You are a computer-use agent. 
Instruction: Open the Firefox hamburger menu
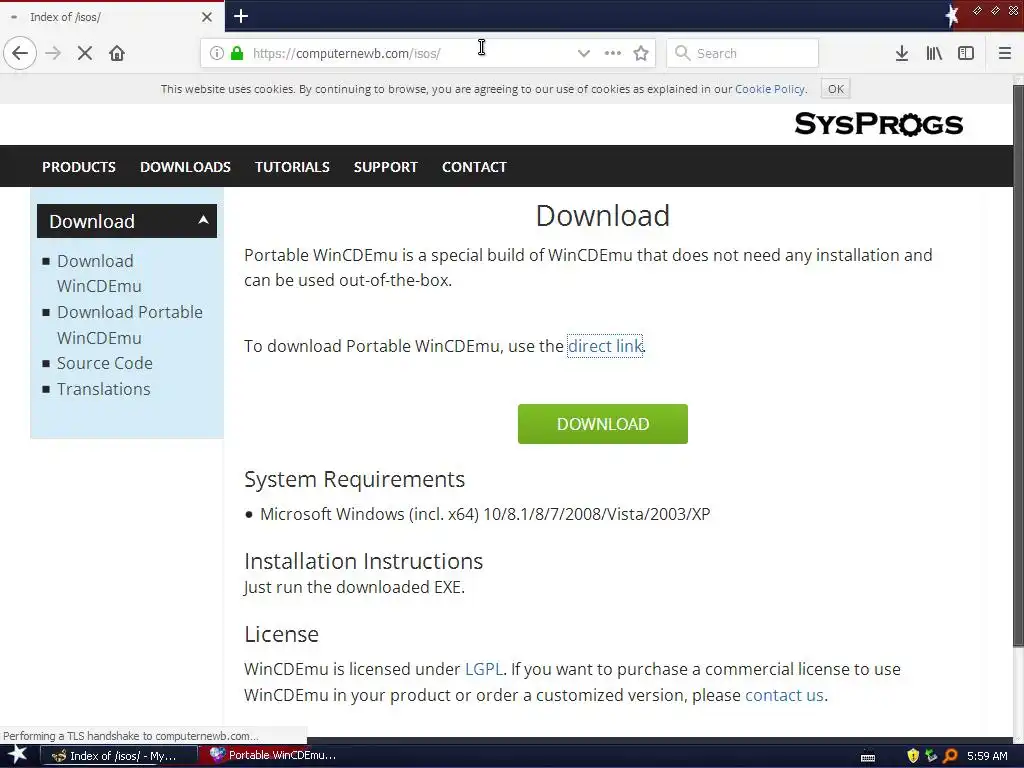pos(1005,53)
